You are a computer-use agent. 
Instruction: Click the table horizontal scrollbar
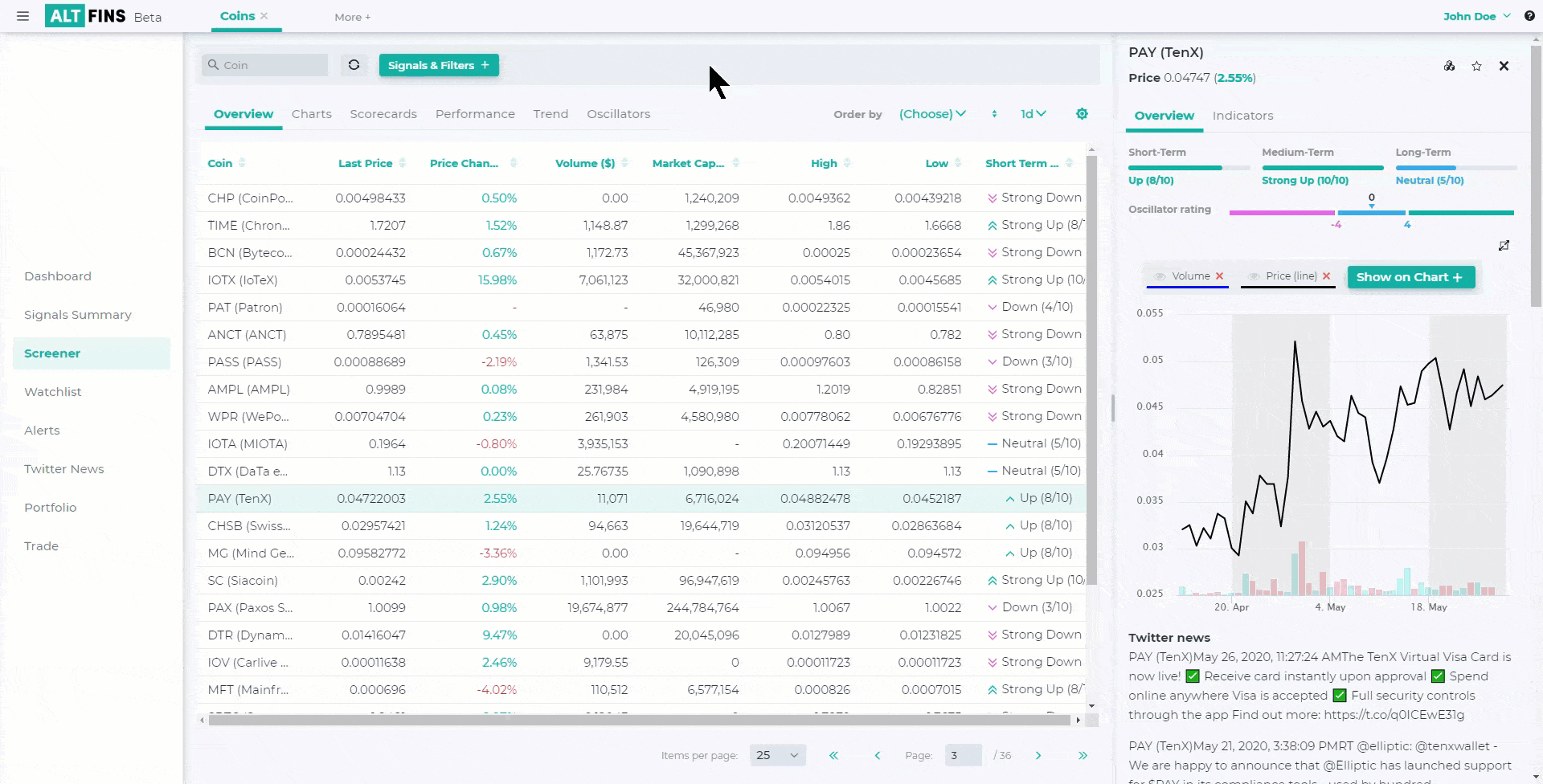coord(639,721)
